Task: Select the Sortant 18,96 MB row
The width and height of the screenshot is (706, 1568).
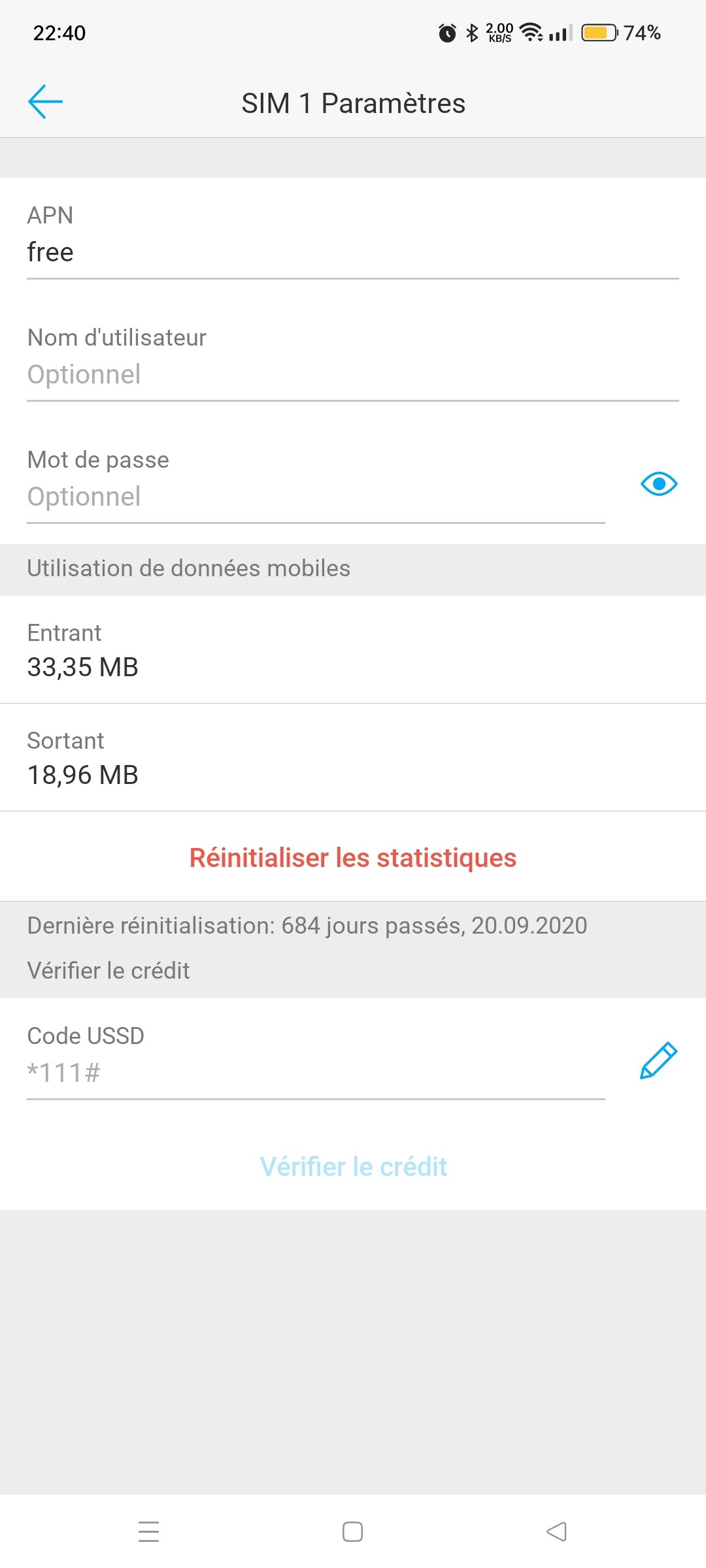Action: (x=353, y=759)
